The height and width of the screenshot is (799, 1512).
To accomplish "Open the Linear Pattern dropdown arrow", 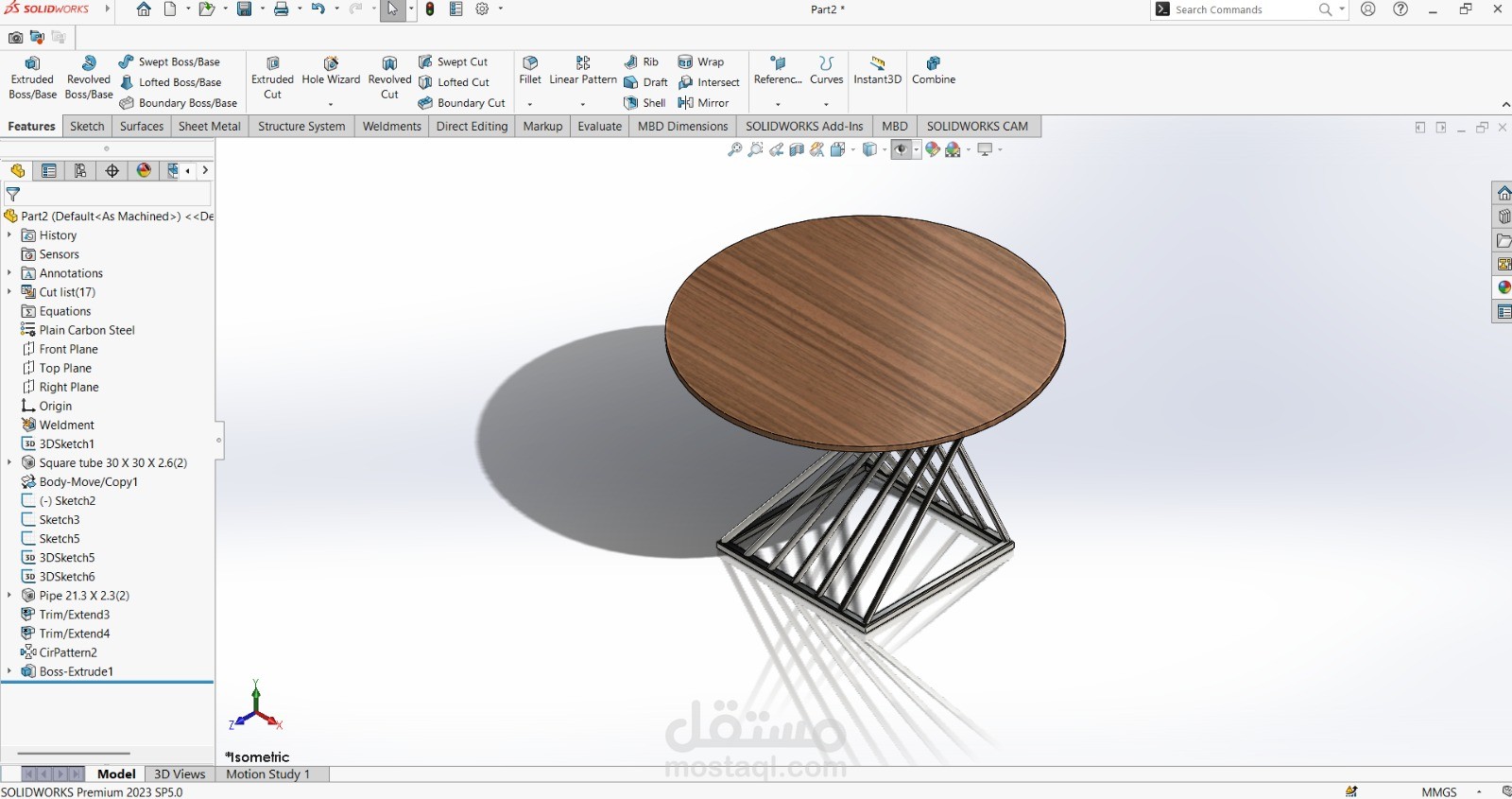I will [x=583, y=104].
